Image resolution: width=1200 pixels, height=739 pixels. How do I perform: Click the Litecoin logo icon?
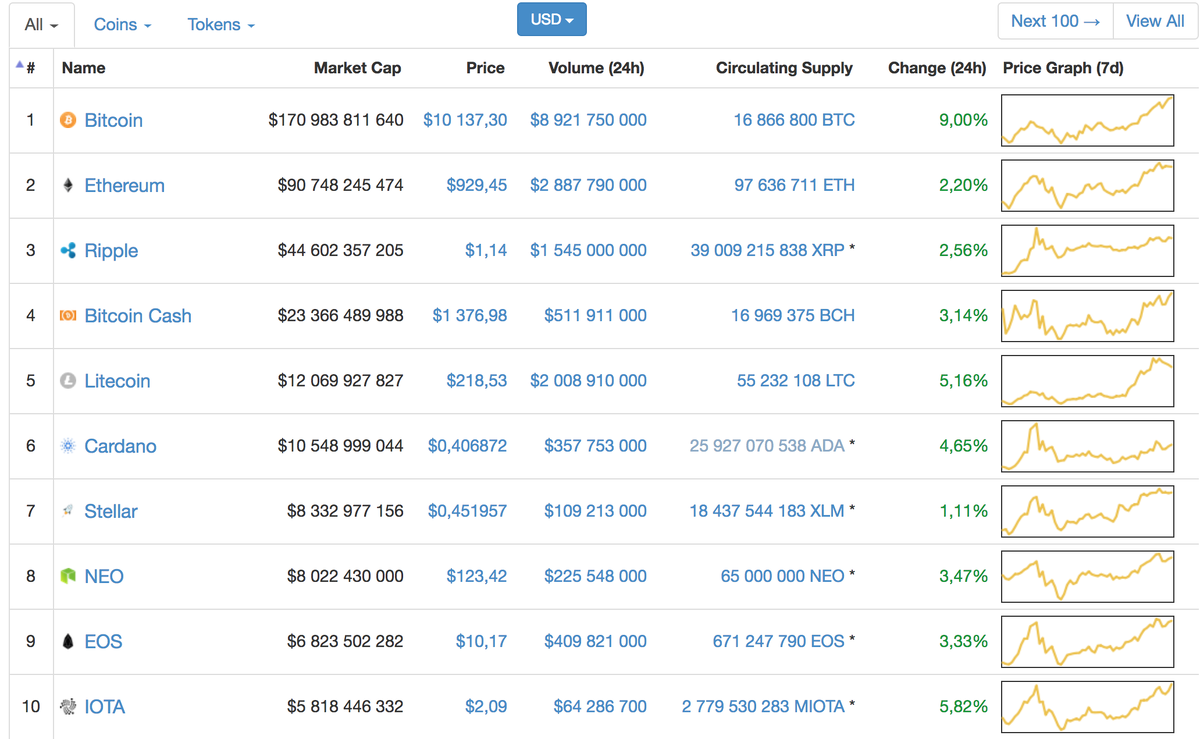(68, 381)
